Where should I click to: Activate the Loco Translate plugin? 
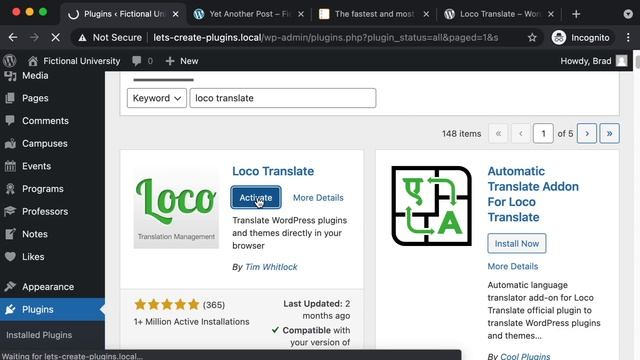point(256,198)
